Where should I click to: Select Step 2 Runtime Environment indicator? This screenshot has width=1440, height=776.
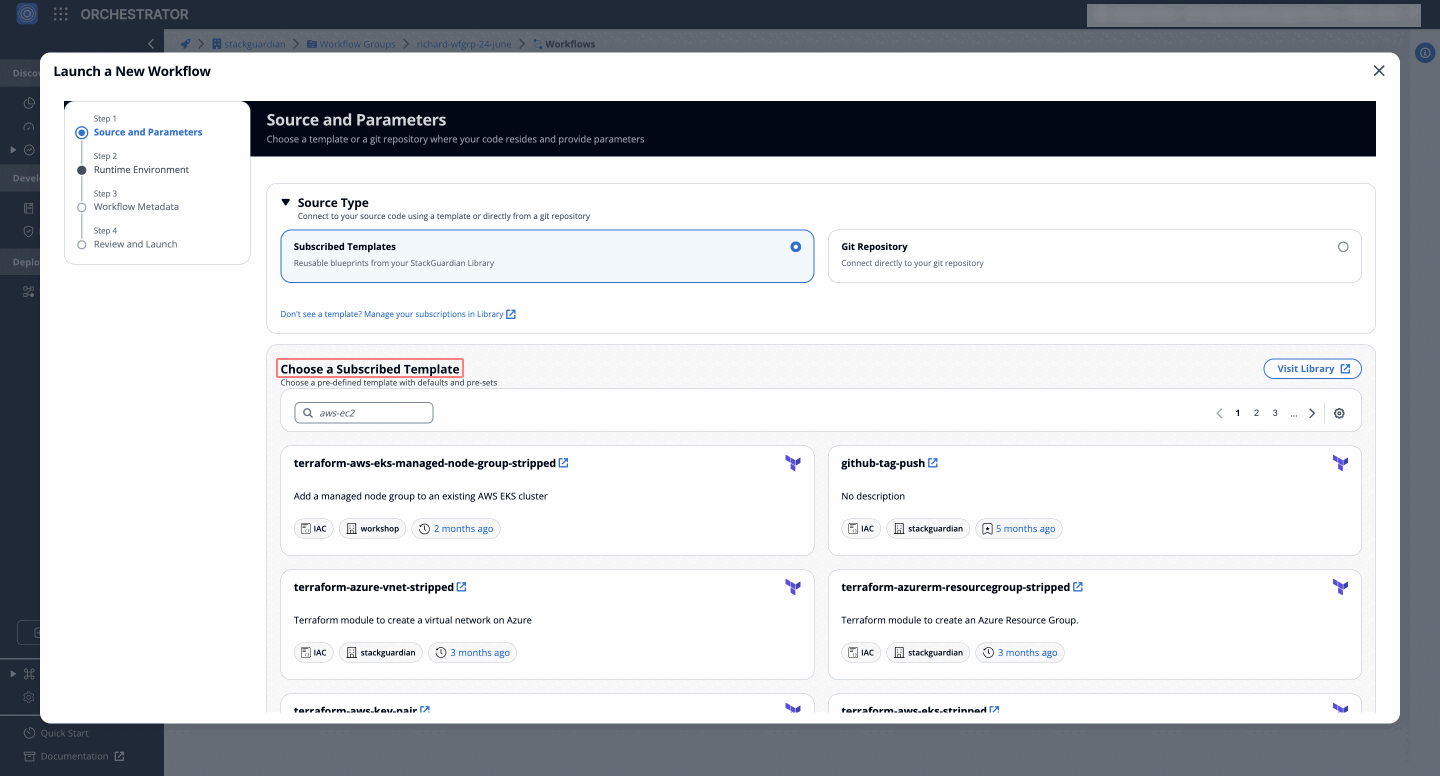pyautogui.click(x=82, y=170)
